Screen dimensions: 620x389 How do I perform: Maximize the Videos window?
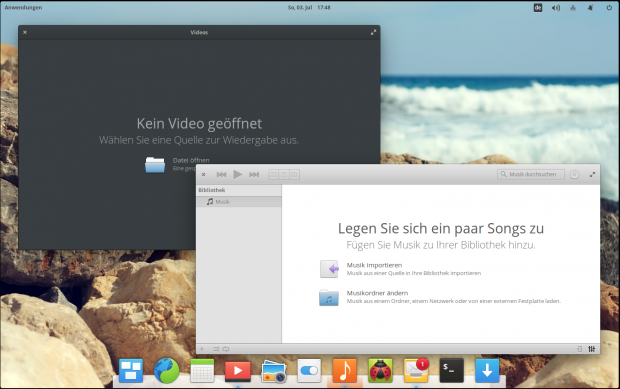pos(373,32)
